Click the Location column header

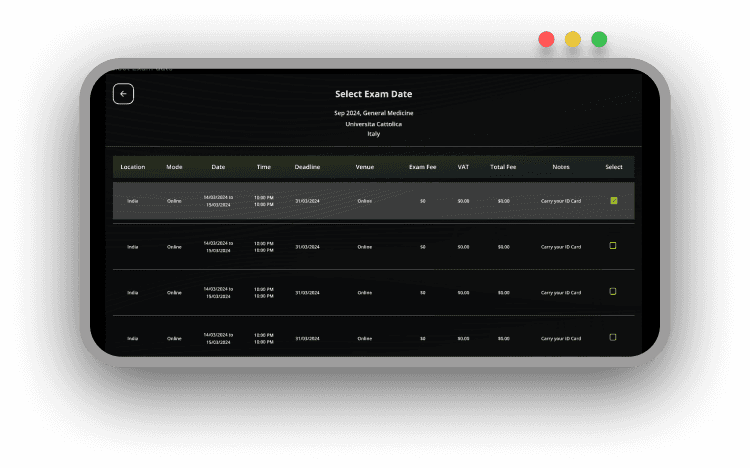coord(133,167)
